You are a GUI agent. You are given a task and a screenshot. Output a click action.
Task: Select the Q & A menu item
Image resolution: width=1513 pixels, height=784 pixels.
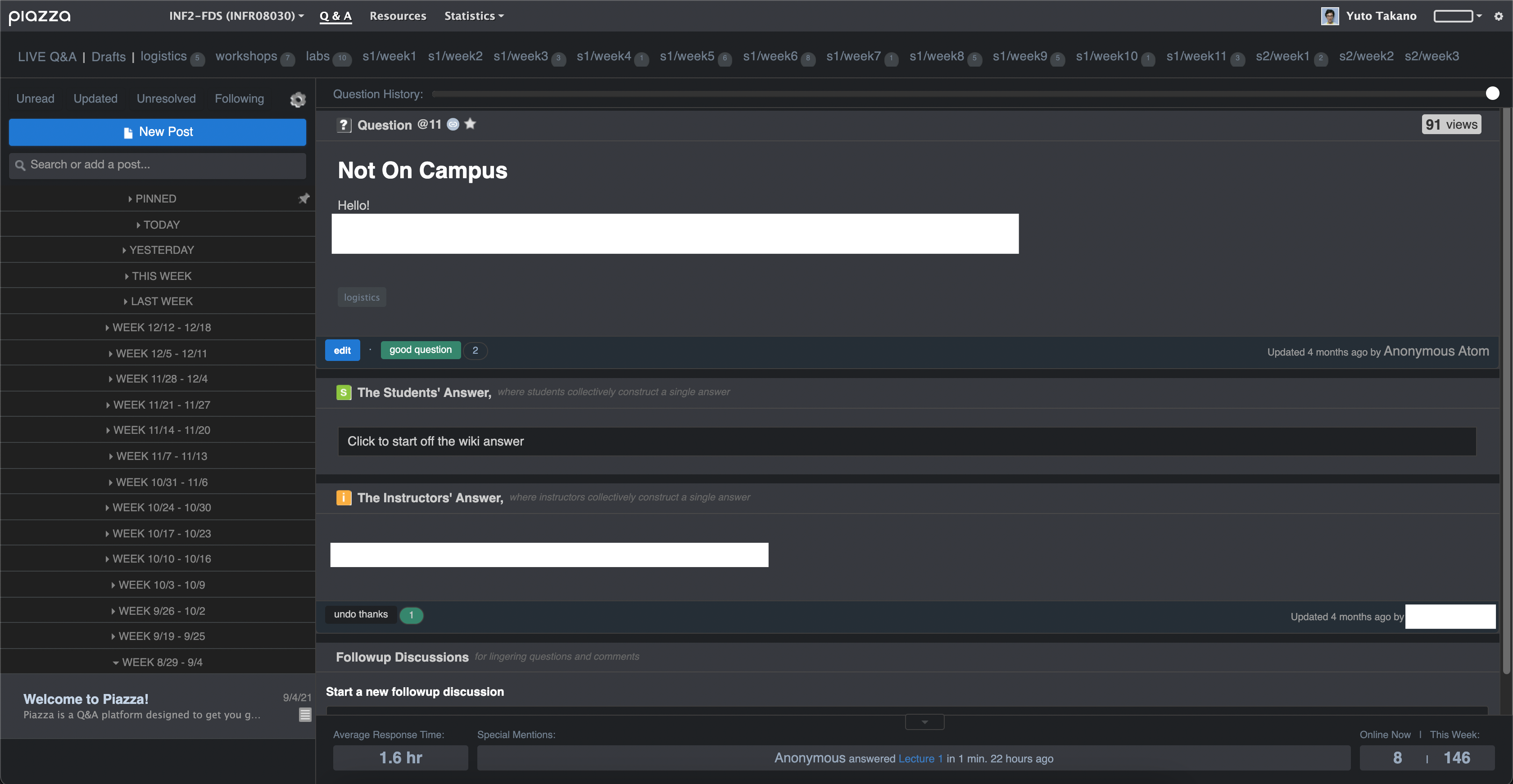pyautogui.click(x=335, y=15)
